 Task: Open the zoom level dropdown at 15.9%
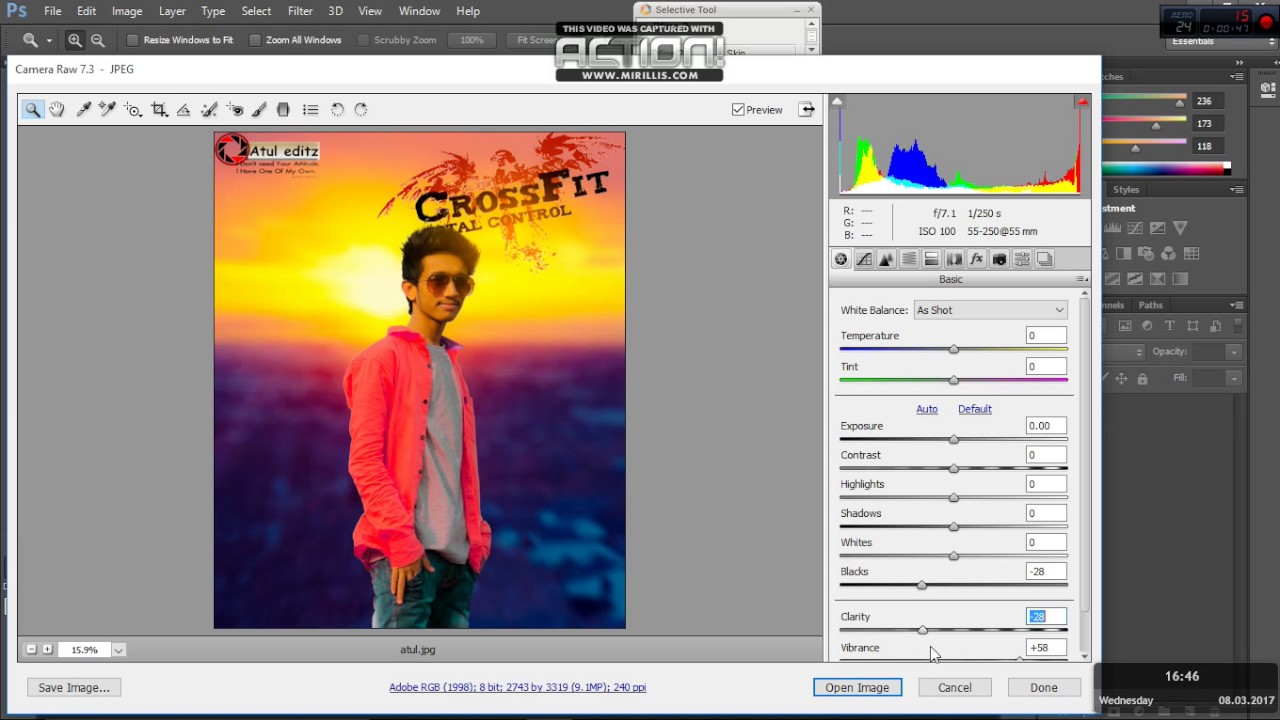point(118,650)
